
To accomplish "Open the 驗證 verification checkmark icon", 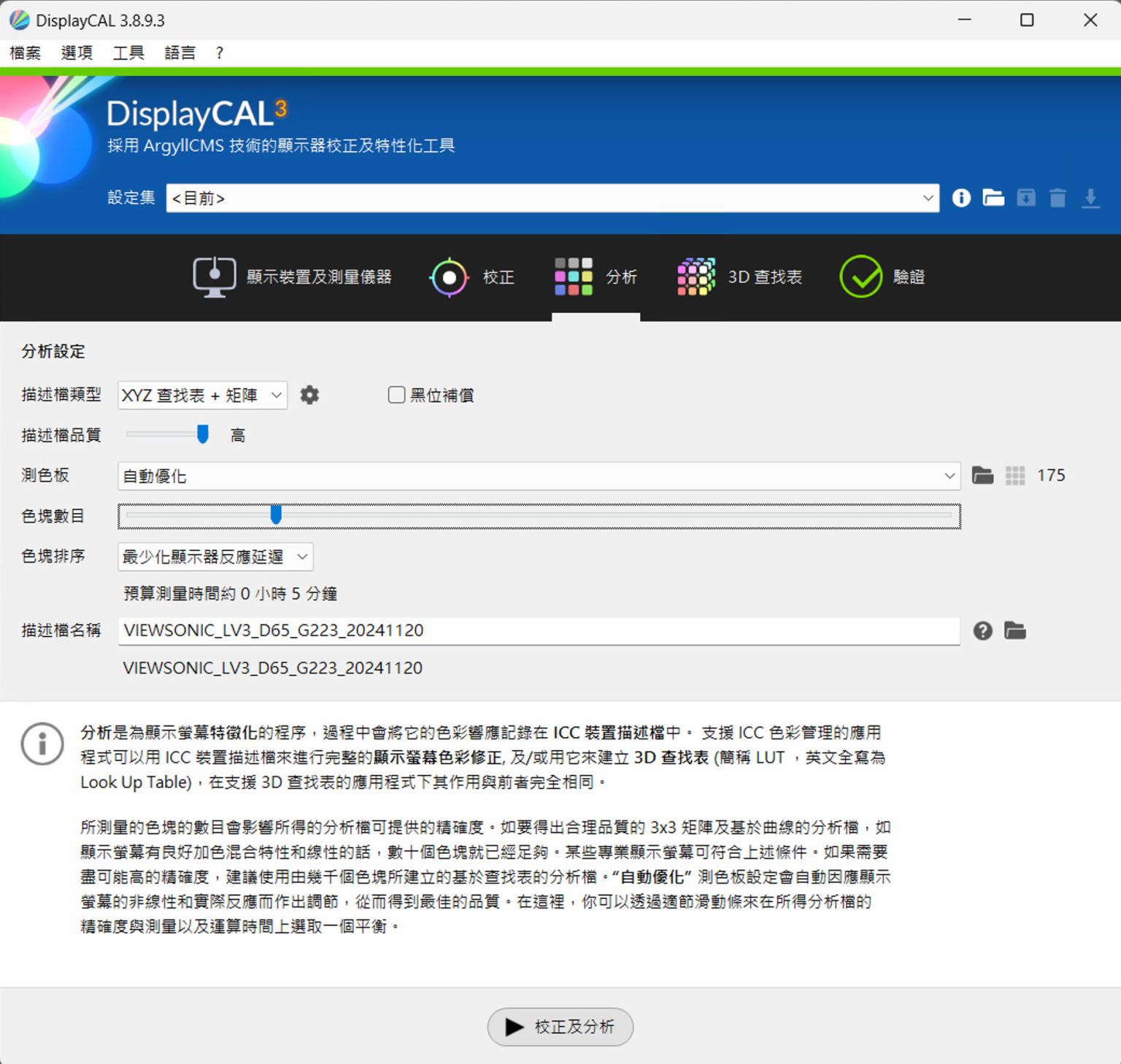I will (x=861, y=277).
